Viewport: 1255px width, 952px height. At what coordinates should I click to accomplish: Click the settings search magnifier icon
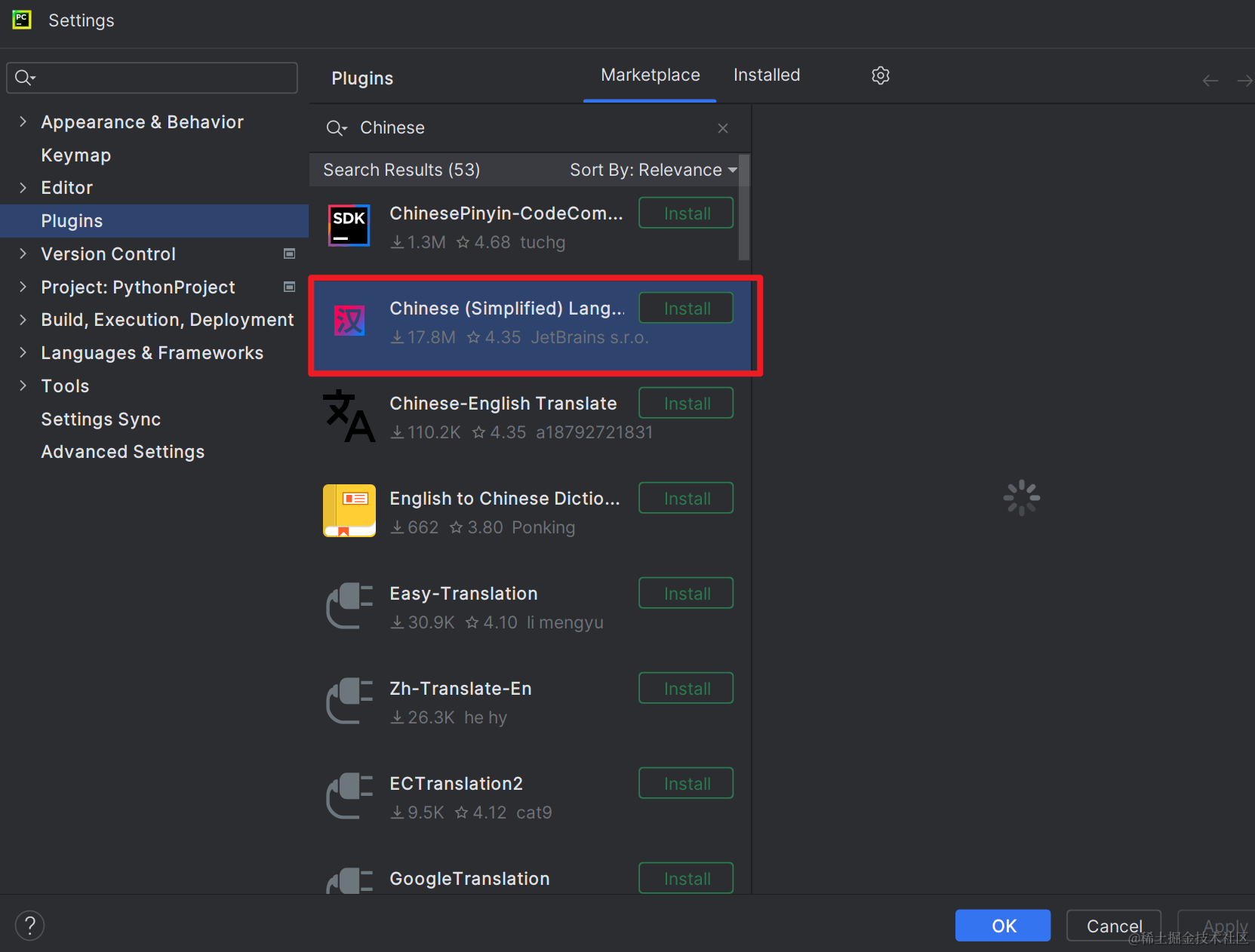tap(25, 78)
